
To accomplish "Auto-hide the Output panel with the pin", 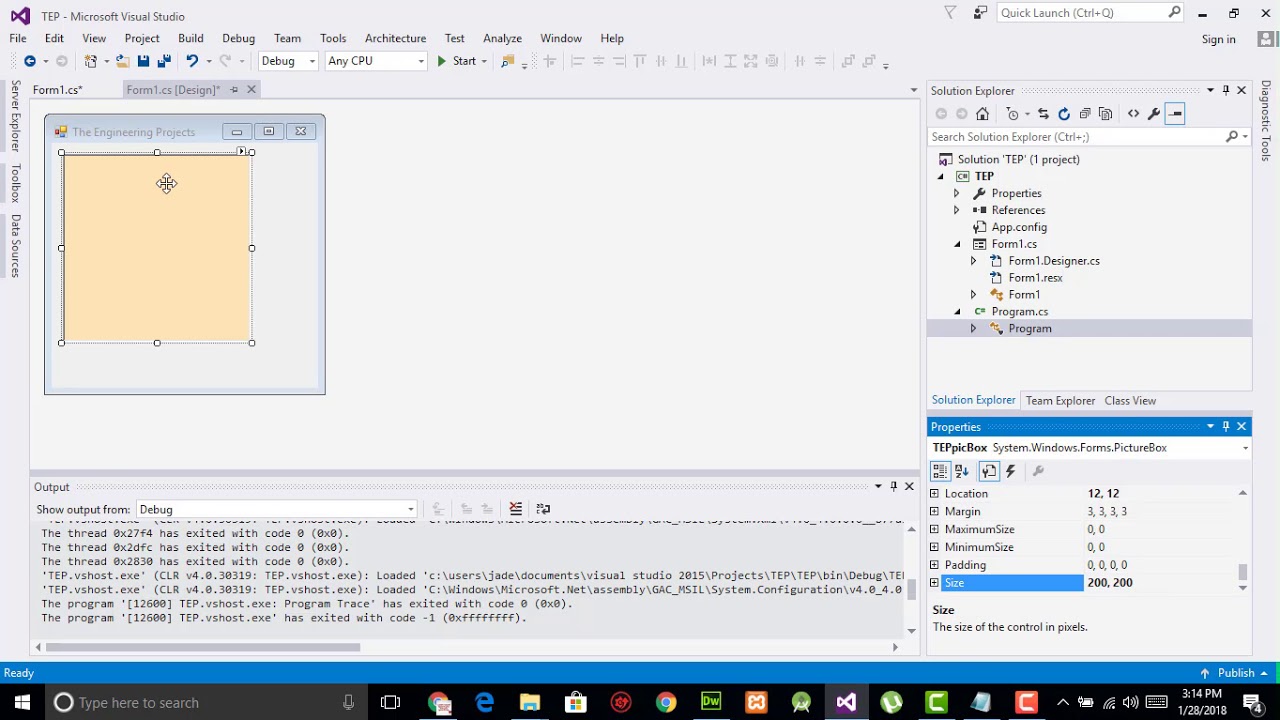I will pos(893,487).
